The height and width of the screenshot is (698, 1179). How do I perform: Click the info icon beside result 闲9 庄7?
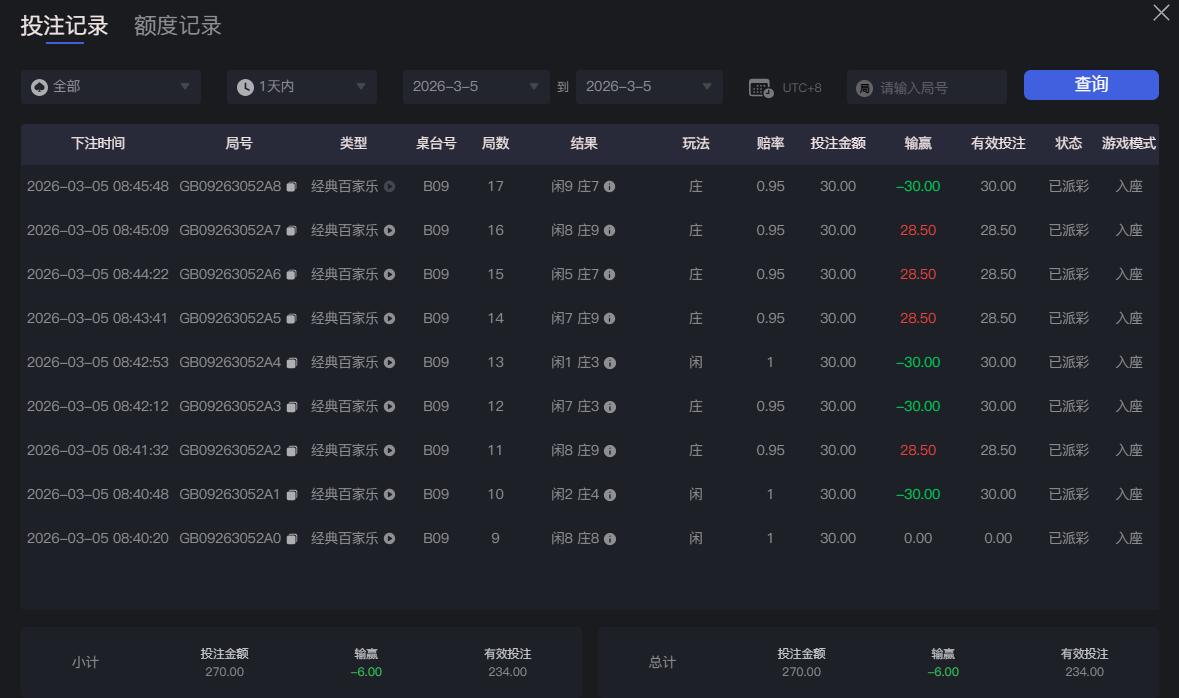[x=611, y=186]
